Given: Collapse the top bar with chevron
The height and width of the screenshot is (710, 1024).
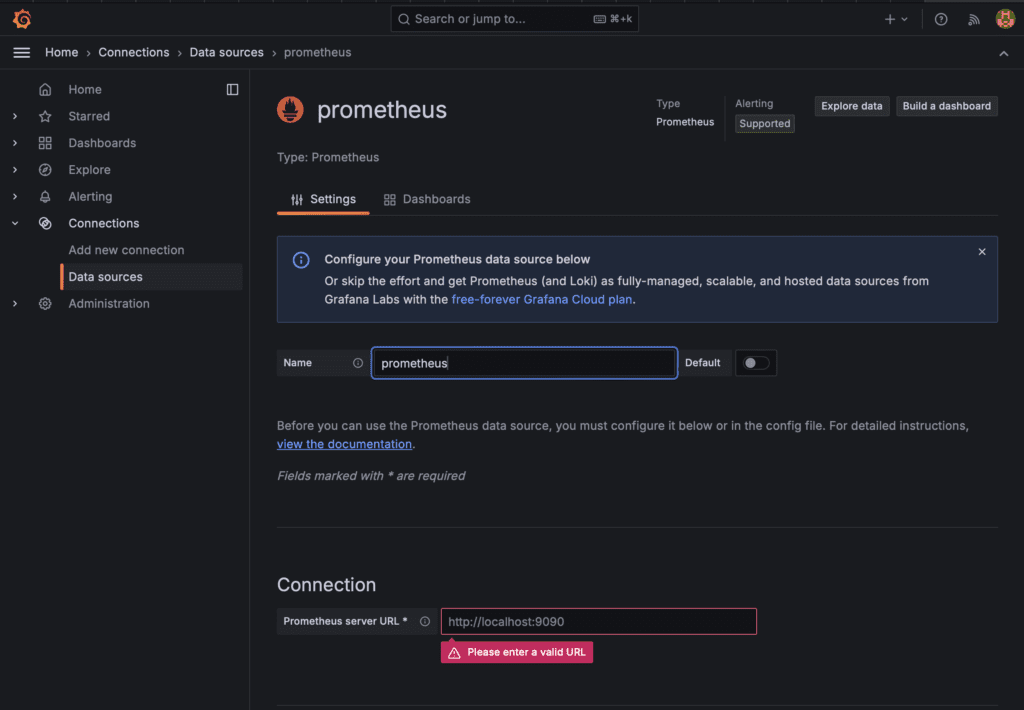Looking at the screenshot, I should click(1004, 53).
